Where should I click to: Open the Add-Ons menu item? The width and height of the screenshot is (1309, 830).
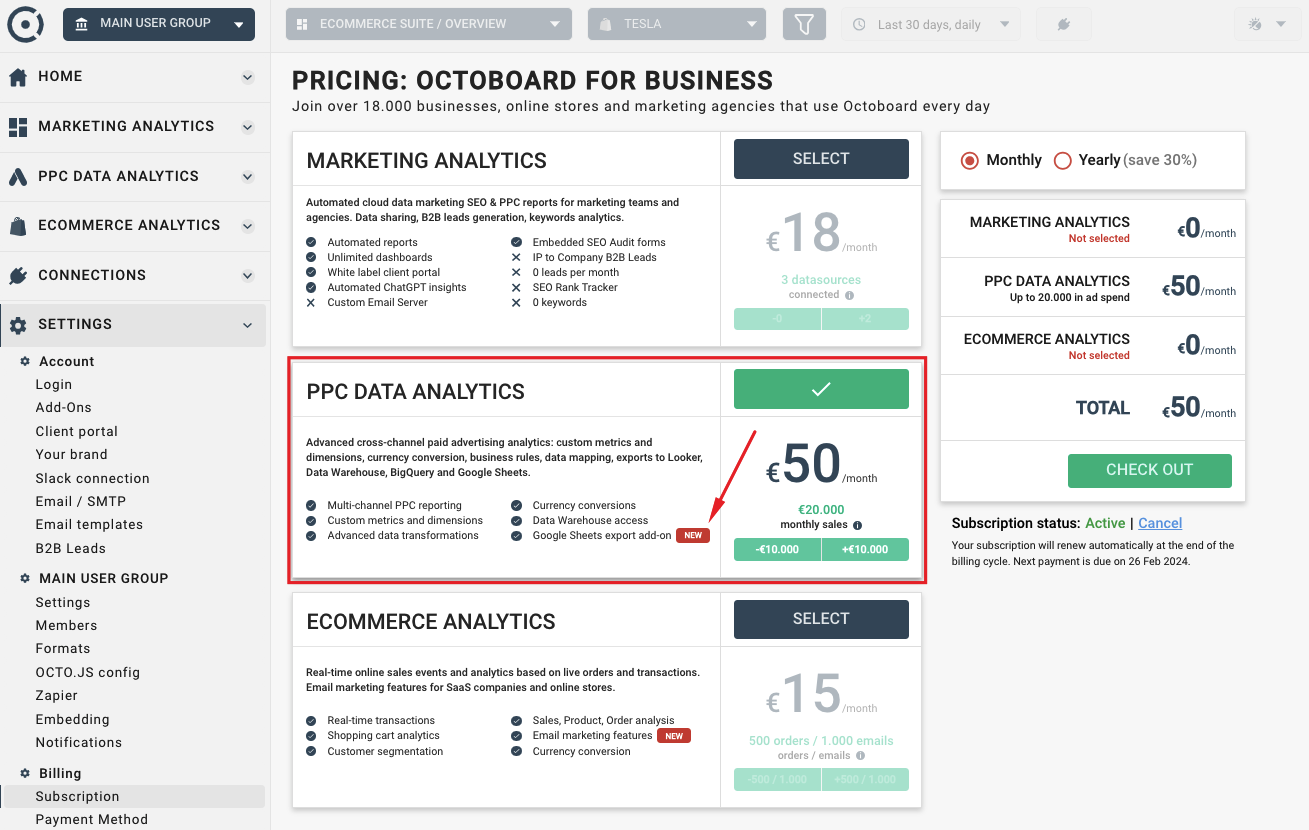(x=64, y=408)
